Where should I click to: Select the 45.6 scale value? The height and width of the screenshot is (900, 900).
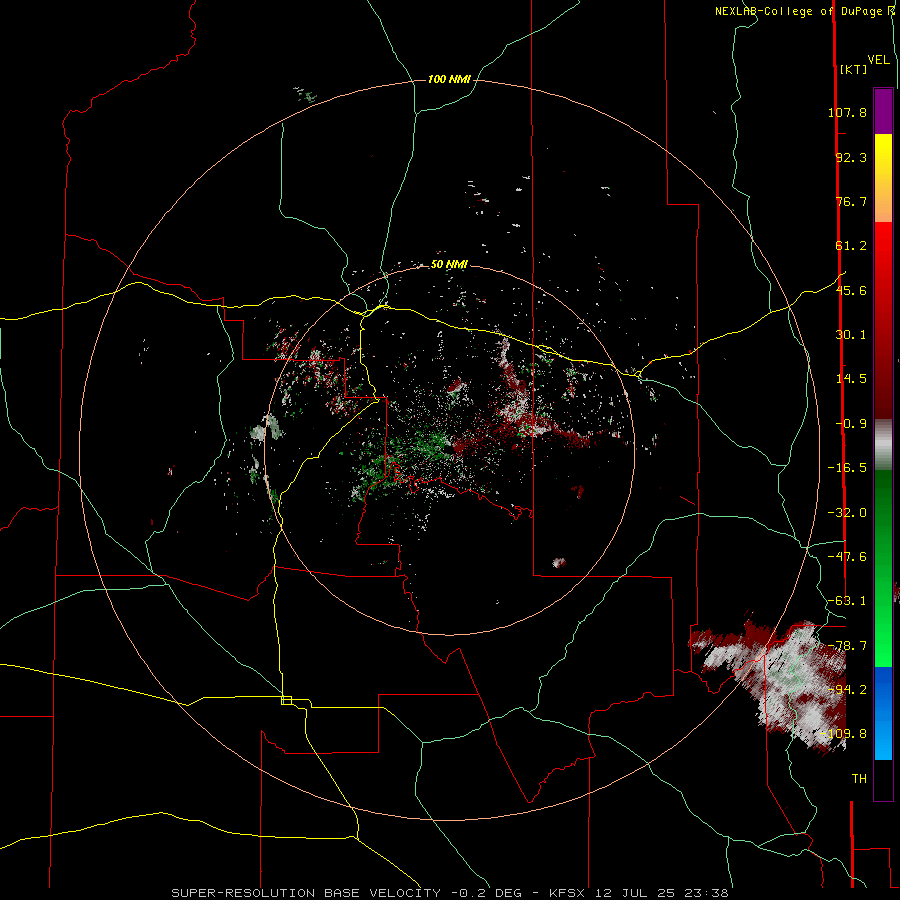click(851, 290)
